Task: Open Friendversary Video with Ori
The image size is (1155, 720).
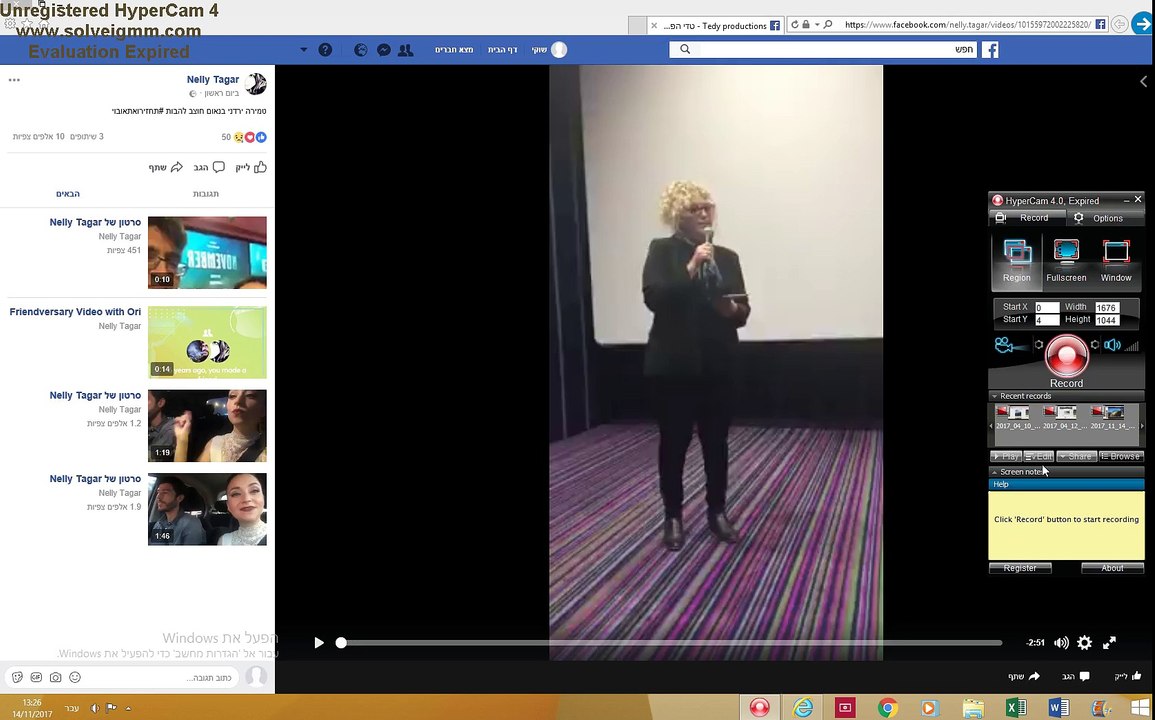Action: pyautogui.click(x=75, y=312)
